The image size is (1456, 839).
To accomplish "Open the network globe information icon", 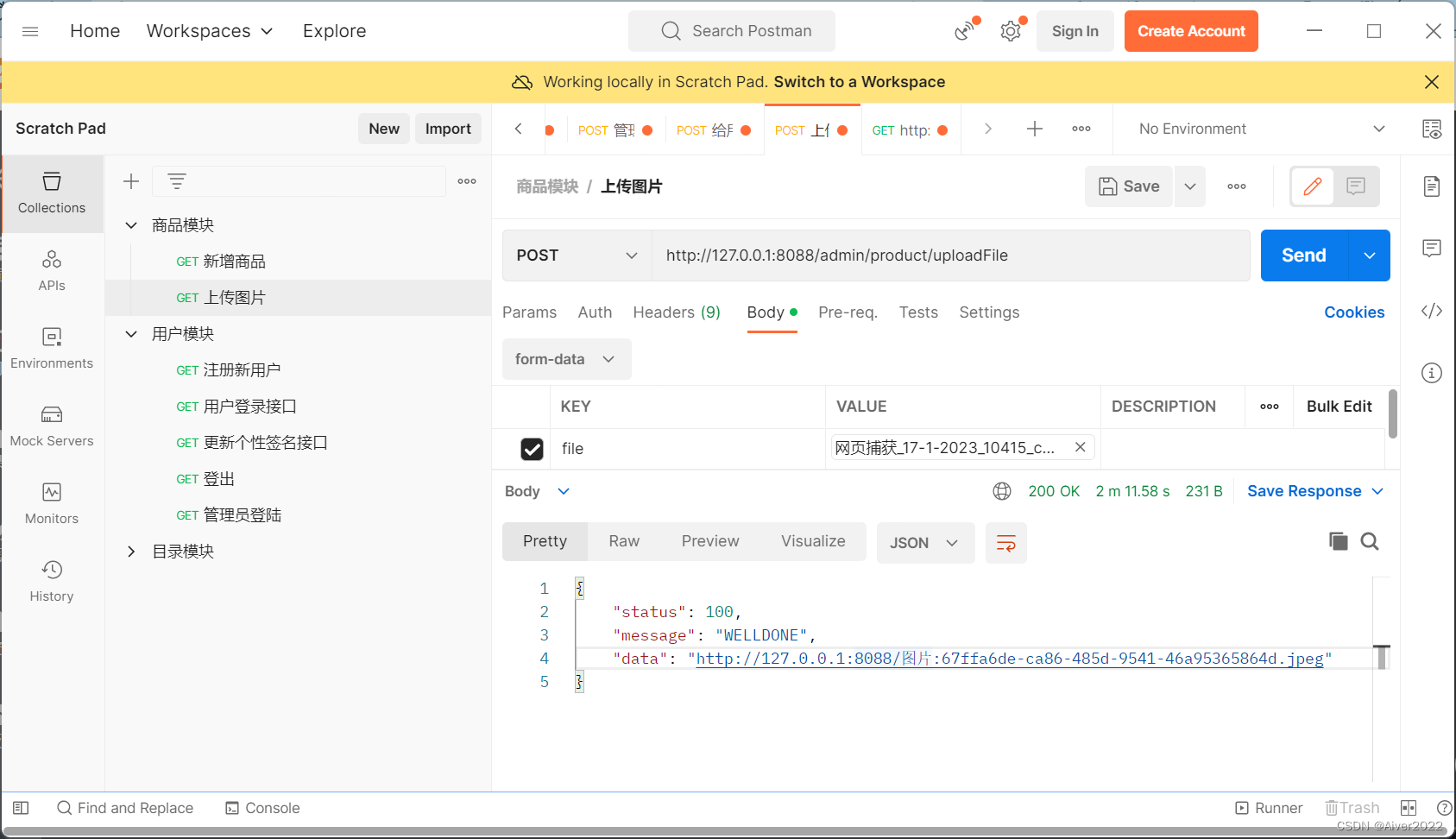I will click(x=1002, y=491).
